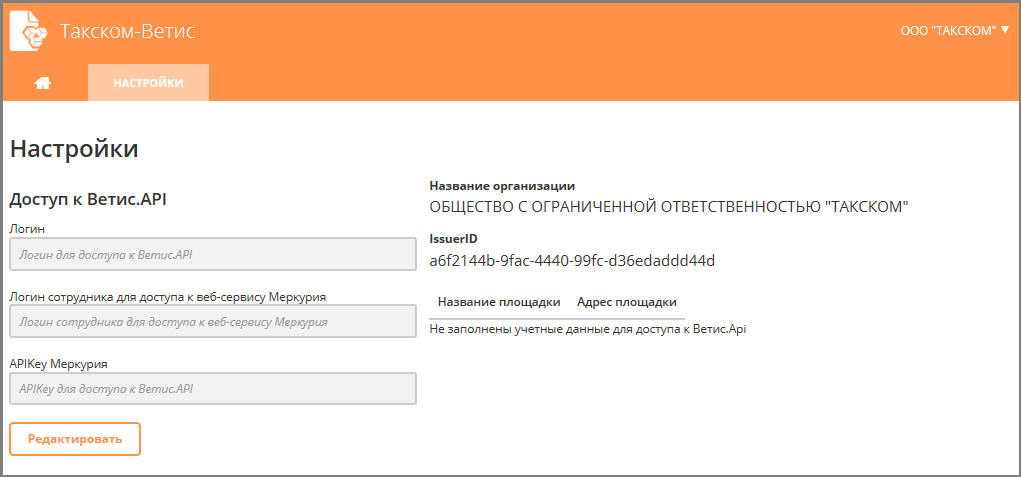Click the Такском-Ветис logo icon
This screenshot has width=1021, height=477.
(x=29, y=31)
